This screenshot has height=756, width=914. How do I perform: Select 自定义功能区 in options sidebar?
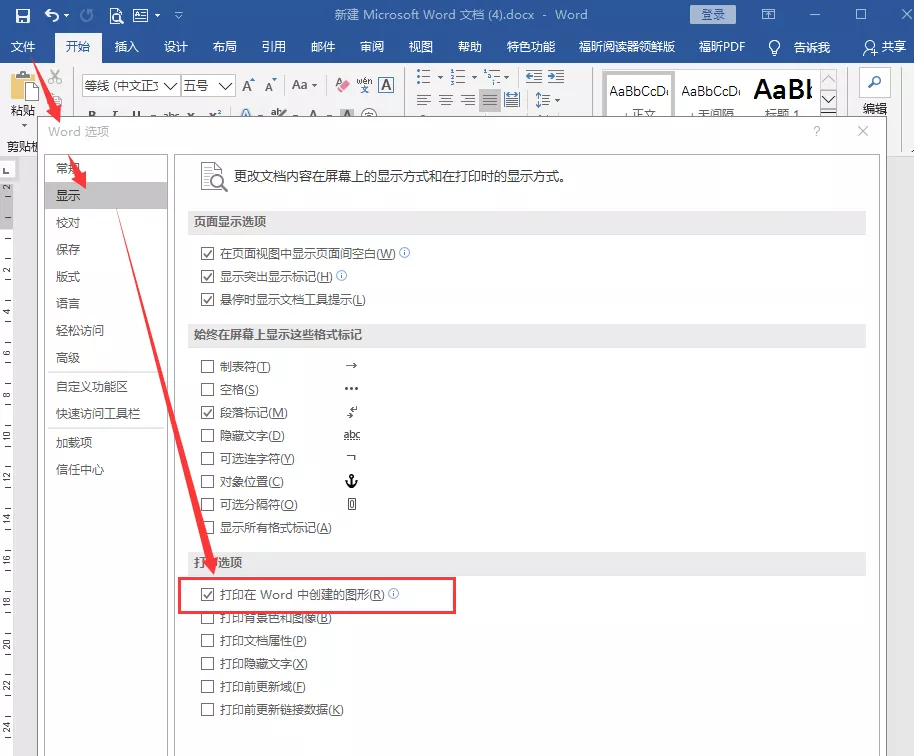pyautogui.click(x=106, y=386)
